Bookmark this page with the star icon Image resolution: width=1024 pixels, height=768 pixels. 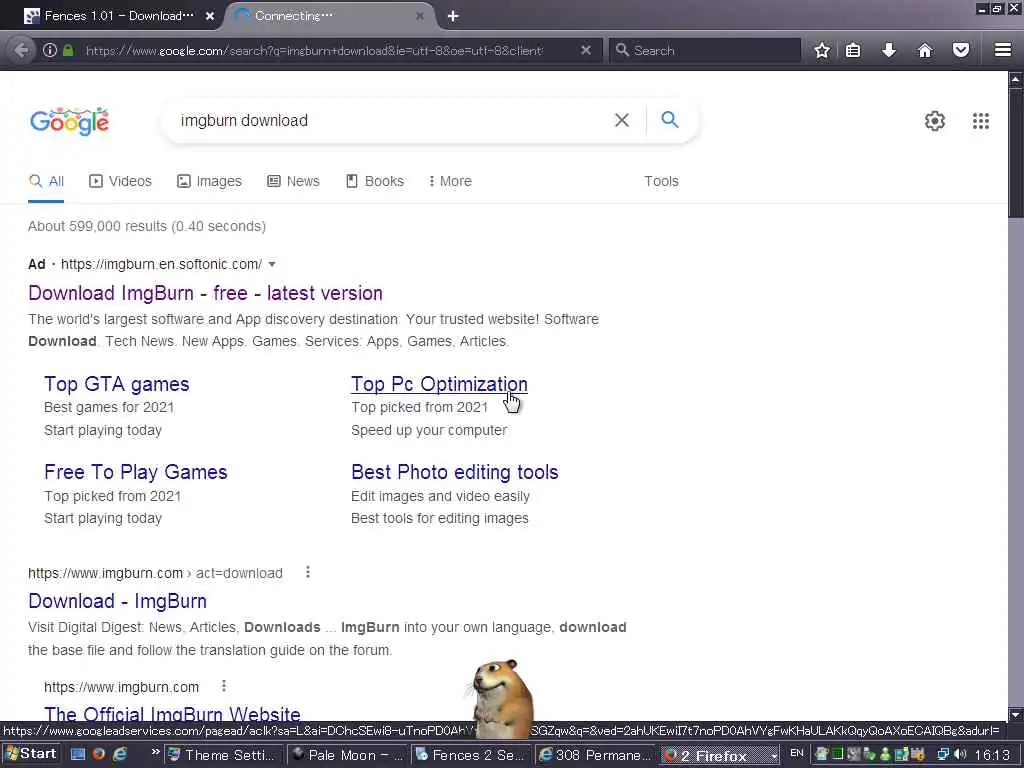point(822,50)
